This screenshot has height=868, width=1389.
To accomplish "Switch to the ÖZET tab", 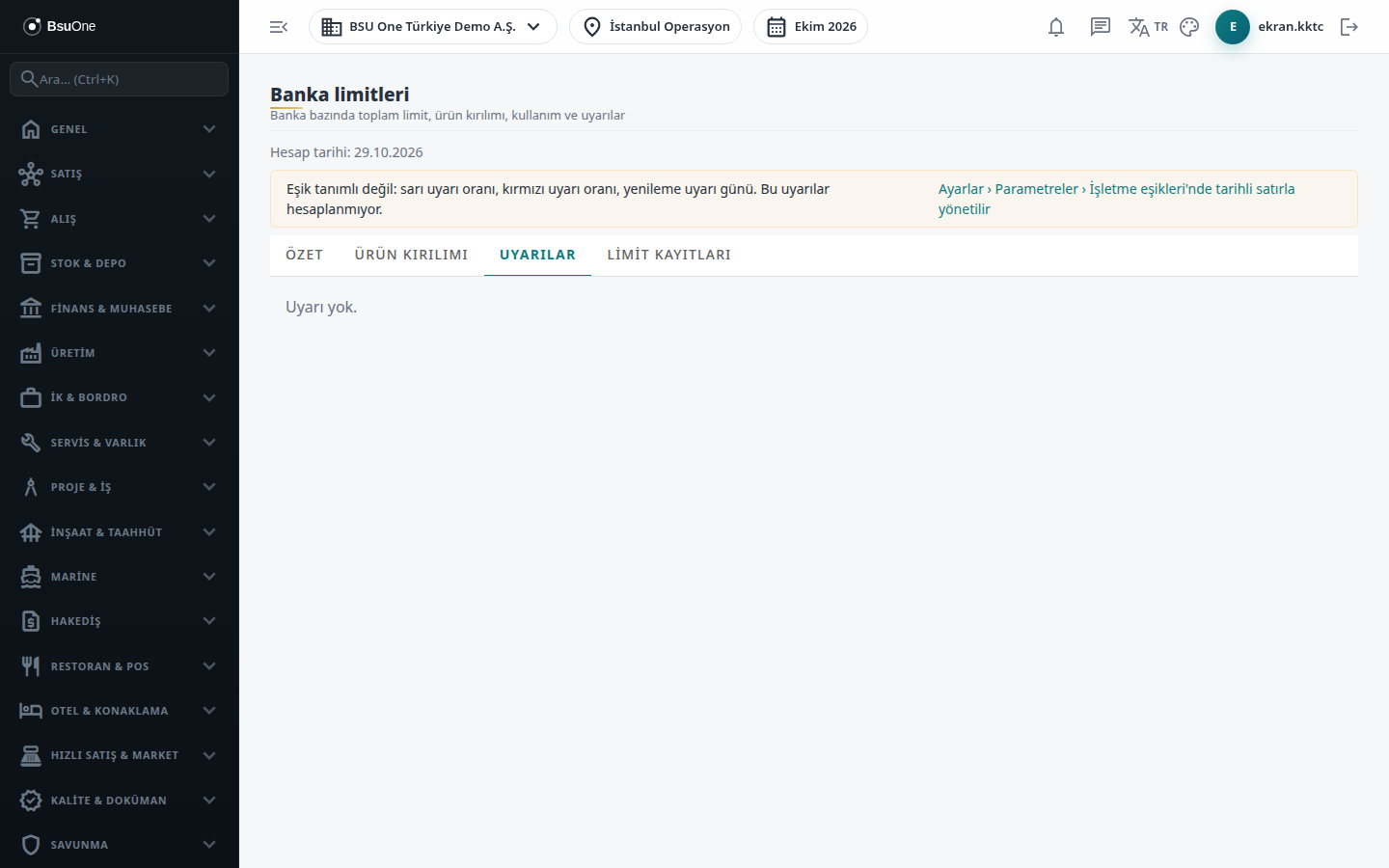I will (x=305, y=255).
